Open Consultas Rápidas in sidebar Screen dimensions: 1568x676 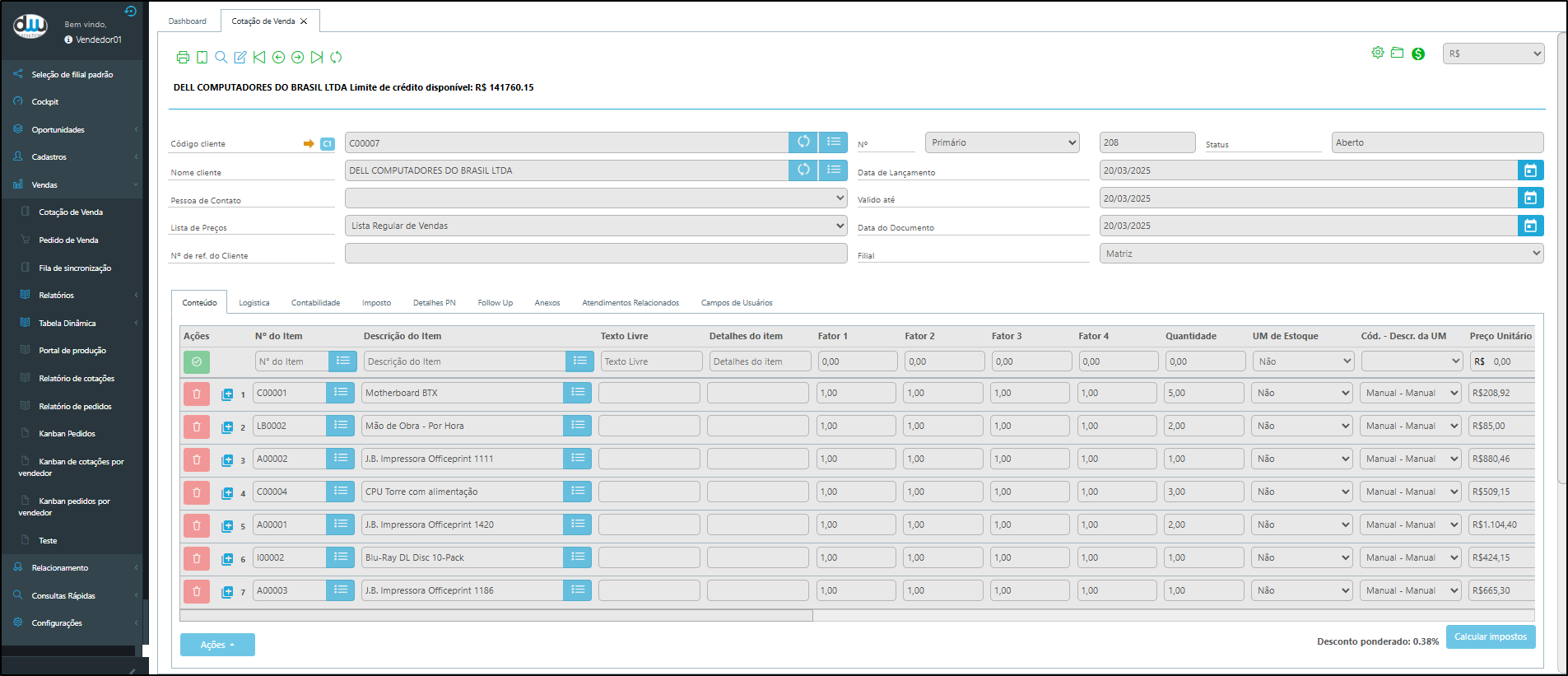[x=63, y=595]
